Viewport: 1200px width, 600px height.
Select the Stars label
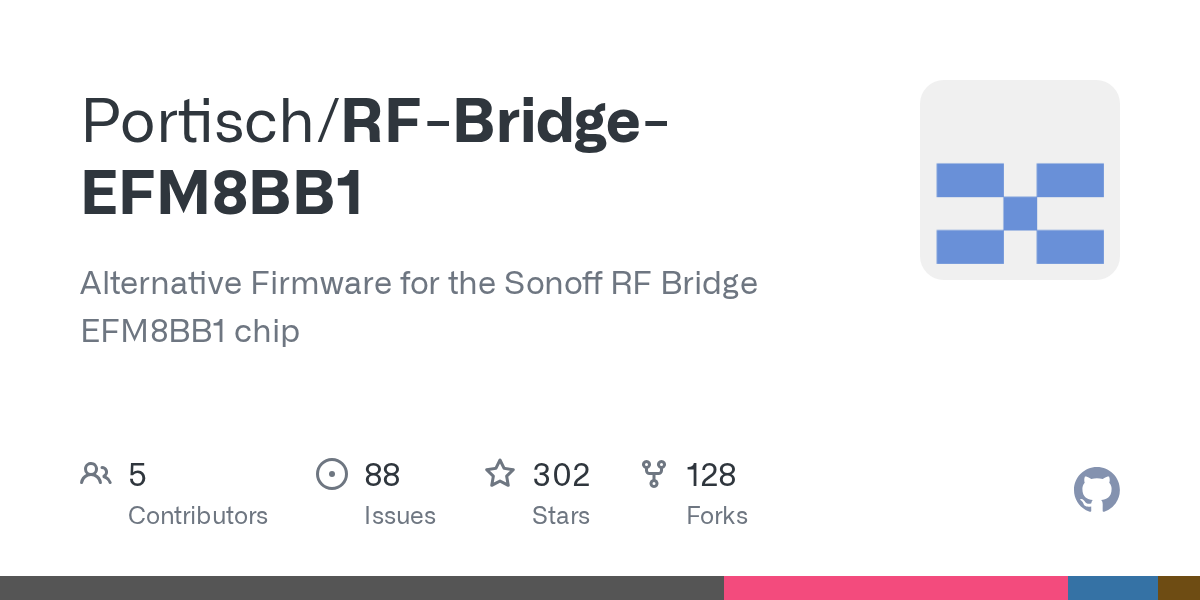561,516
